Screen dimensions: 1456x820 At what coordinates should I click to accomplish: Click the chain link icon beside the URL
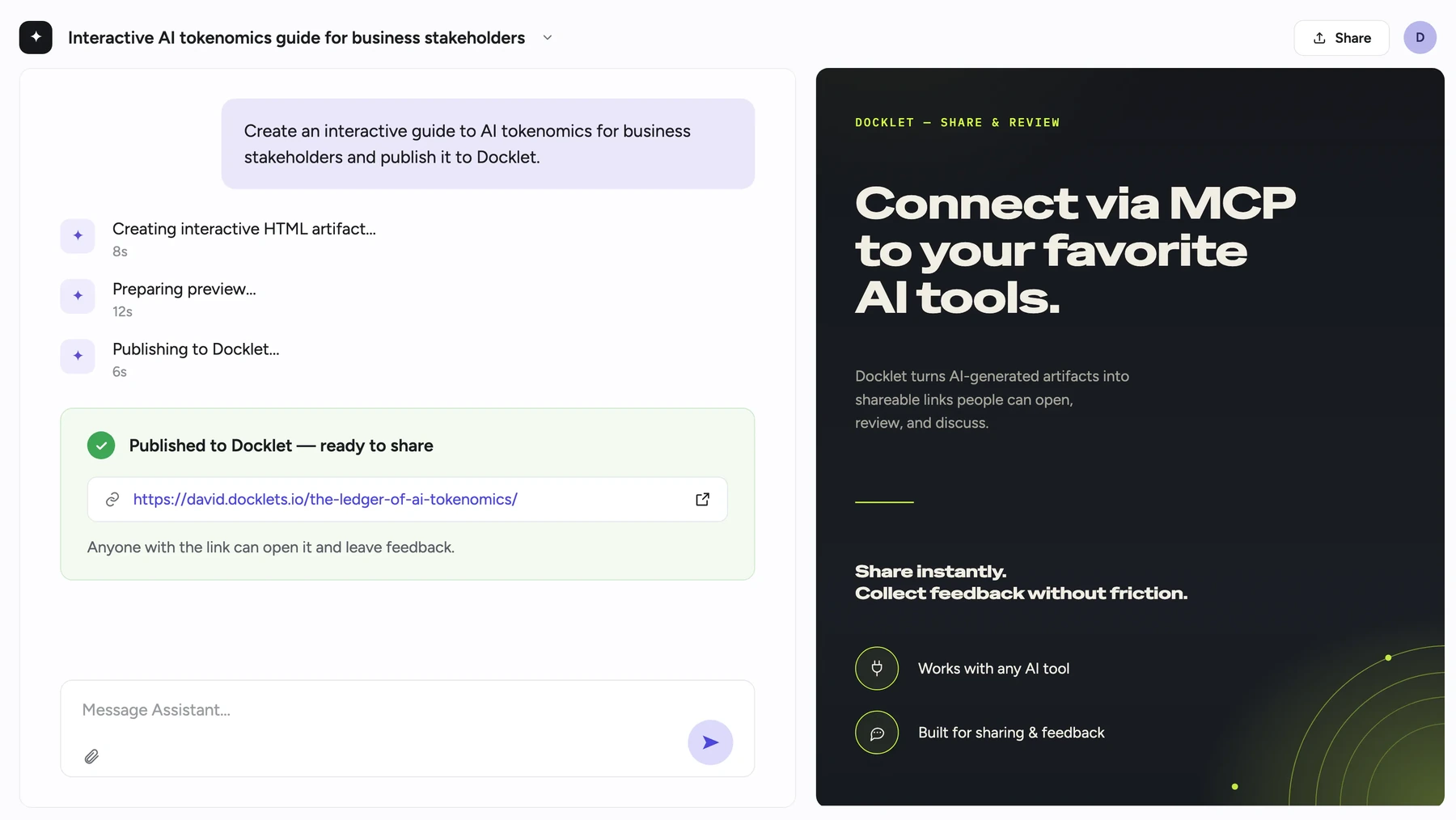pyautogui.click(x=112, y=500)
